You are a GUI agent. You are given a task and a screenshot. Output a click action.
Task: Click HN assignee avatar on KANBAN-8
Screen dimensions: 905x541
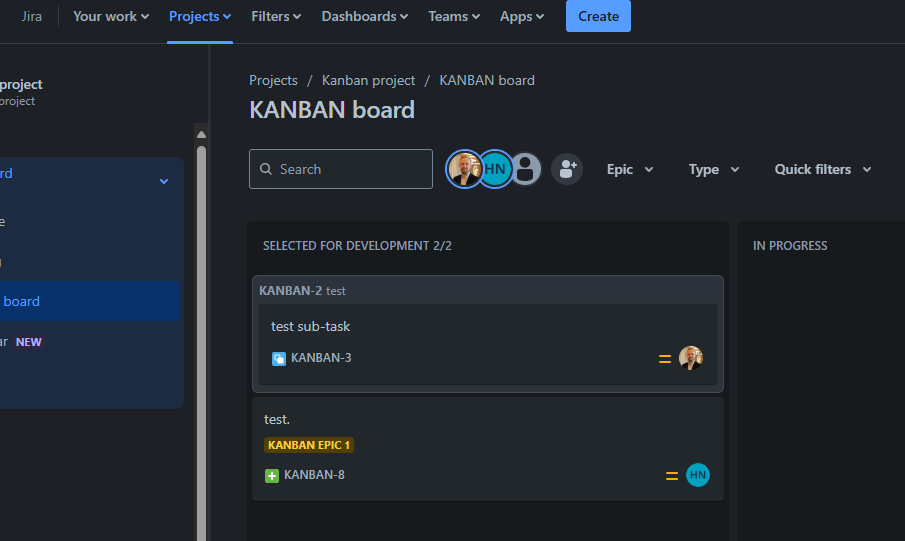point(697,475)
